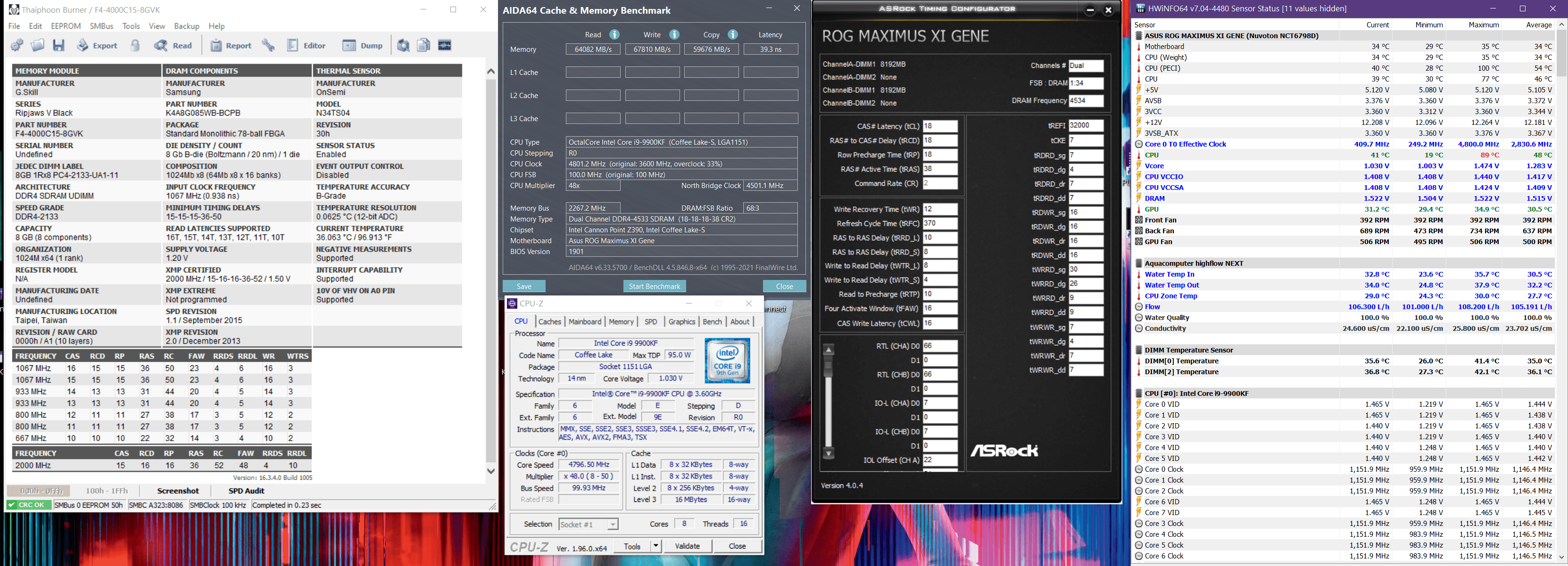Click the Front Fan sensor icon in HWiNFO

[x=1139, y=220]
